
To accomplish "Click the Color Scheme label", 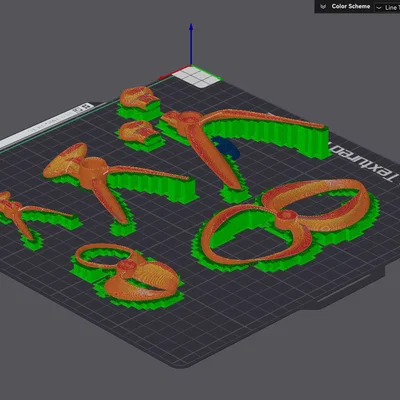I will [351, 6].
